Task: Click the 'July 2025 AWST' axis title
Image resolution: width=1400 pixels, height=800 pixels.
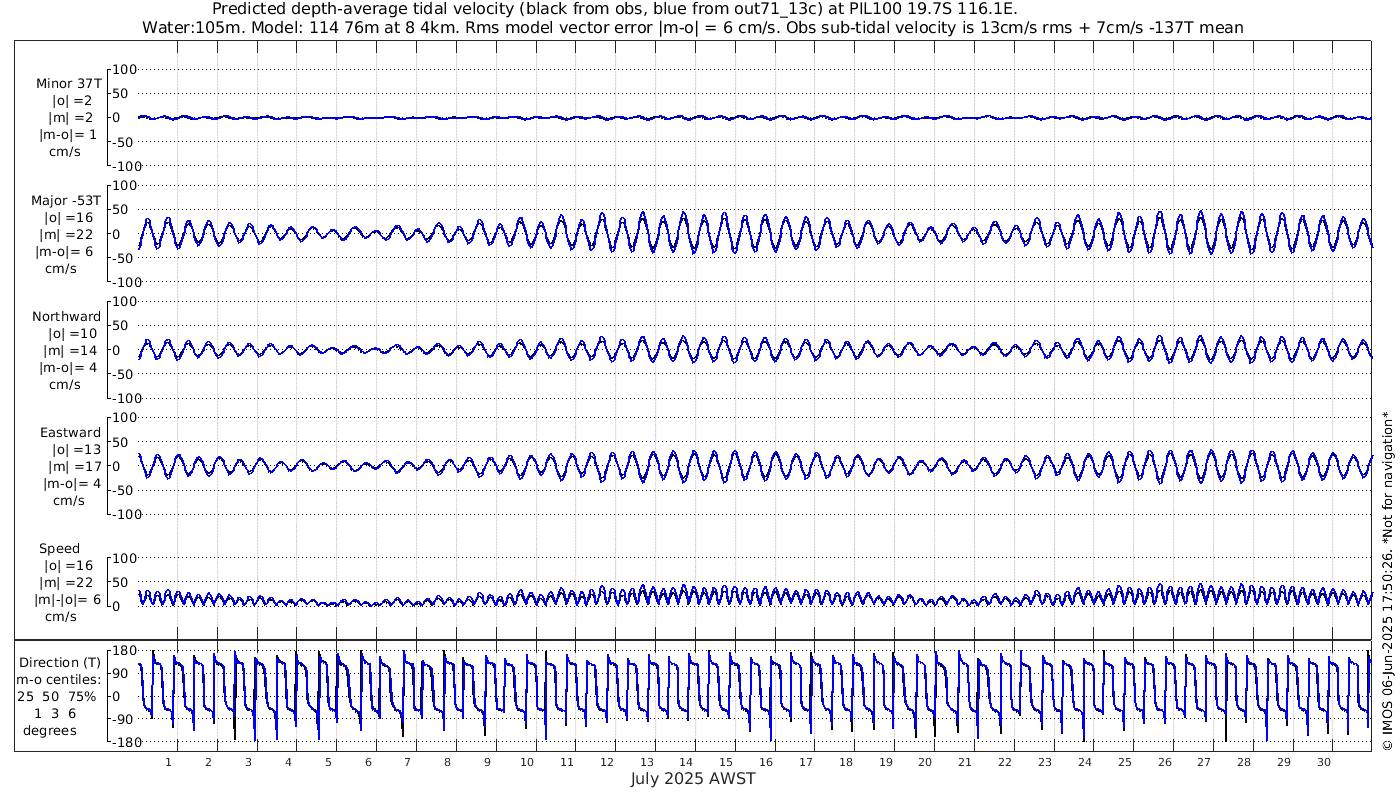Action: tap(693, 779)
